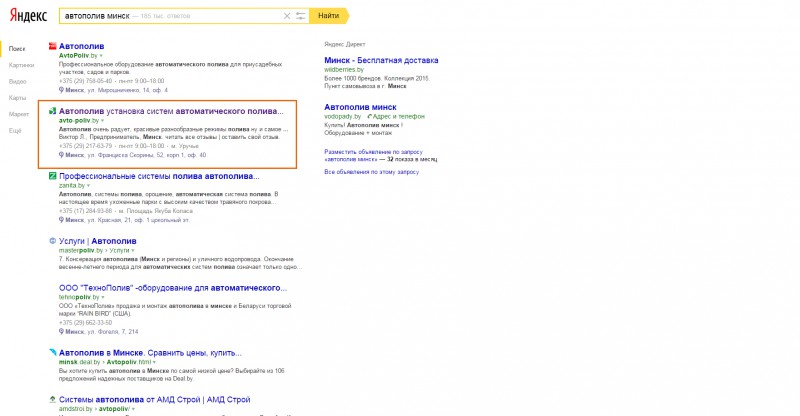Click the green favicon of amdstroi.by result
800x416 pixels.
click(x=52, y=399)
